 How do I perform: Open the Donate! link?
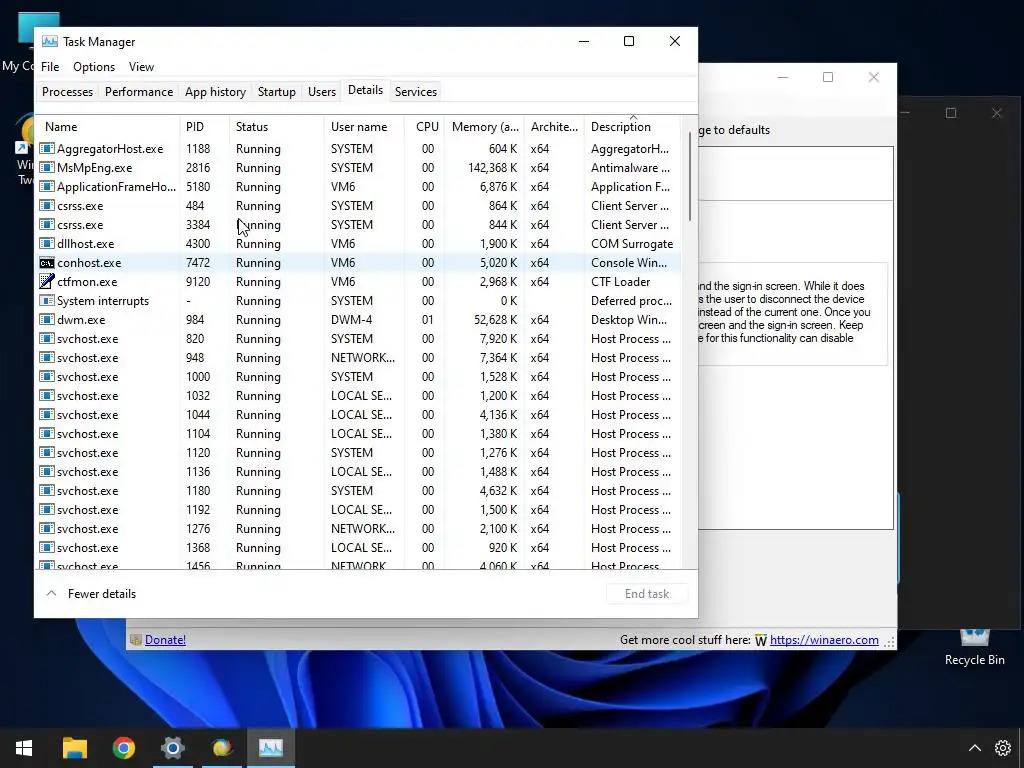(165, 640)
